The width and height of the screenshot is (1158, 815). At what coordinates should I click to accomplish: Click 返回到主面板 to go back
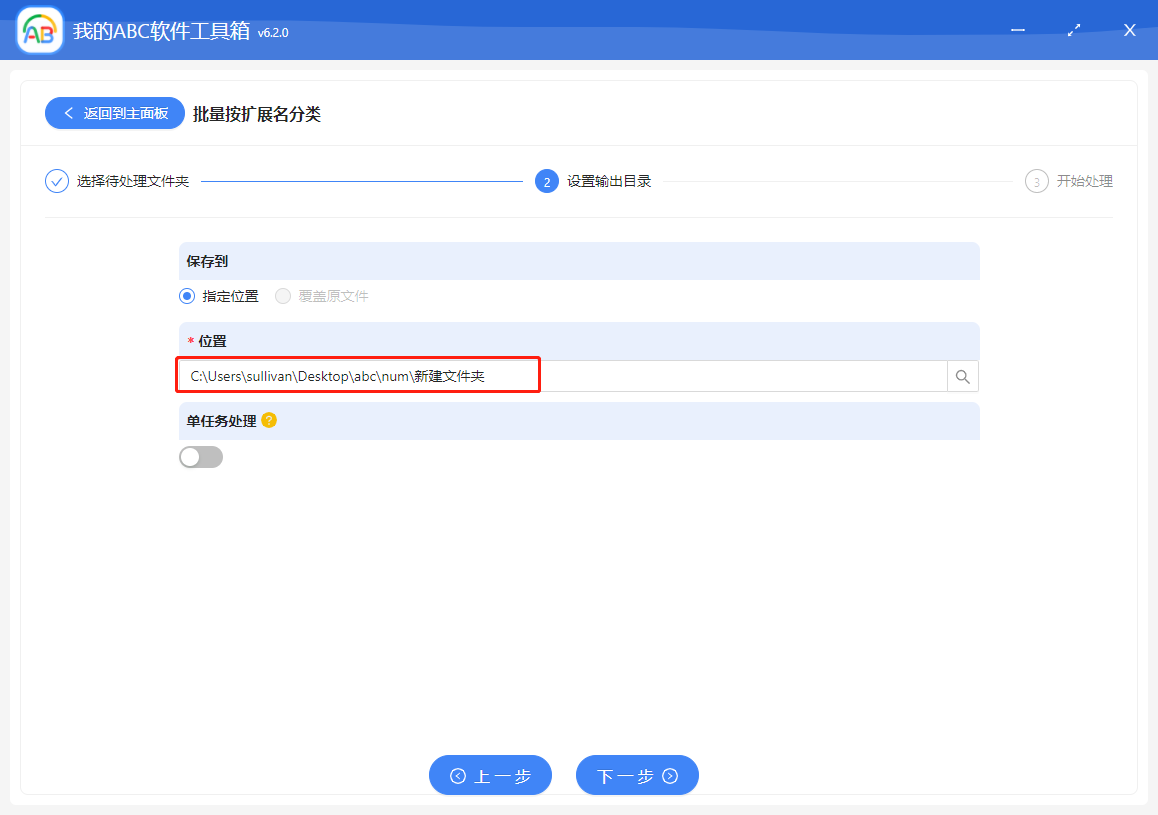[115, 112]
